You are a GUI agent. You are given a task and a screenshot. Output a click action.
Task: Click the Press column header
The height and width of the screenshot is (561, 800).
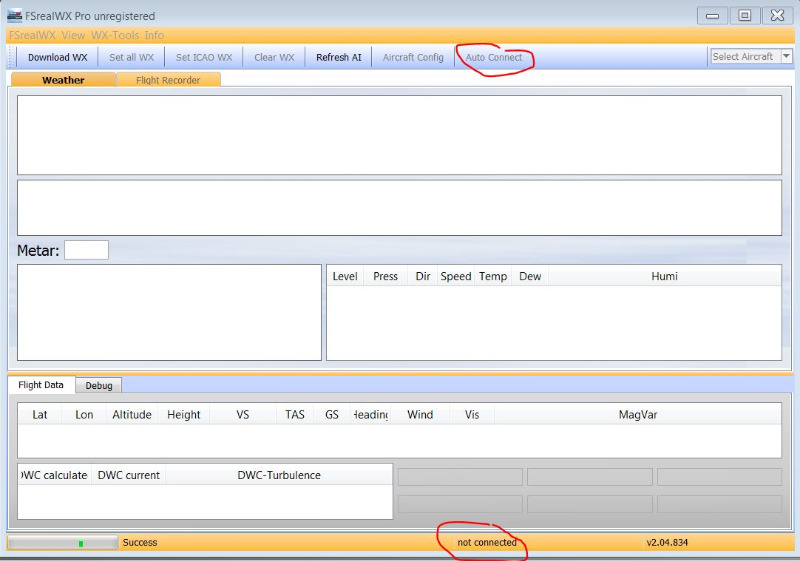385,276
